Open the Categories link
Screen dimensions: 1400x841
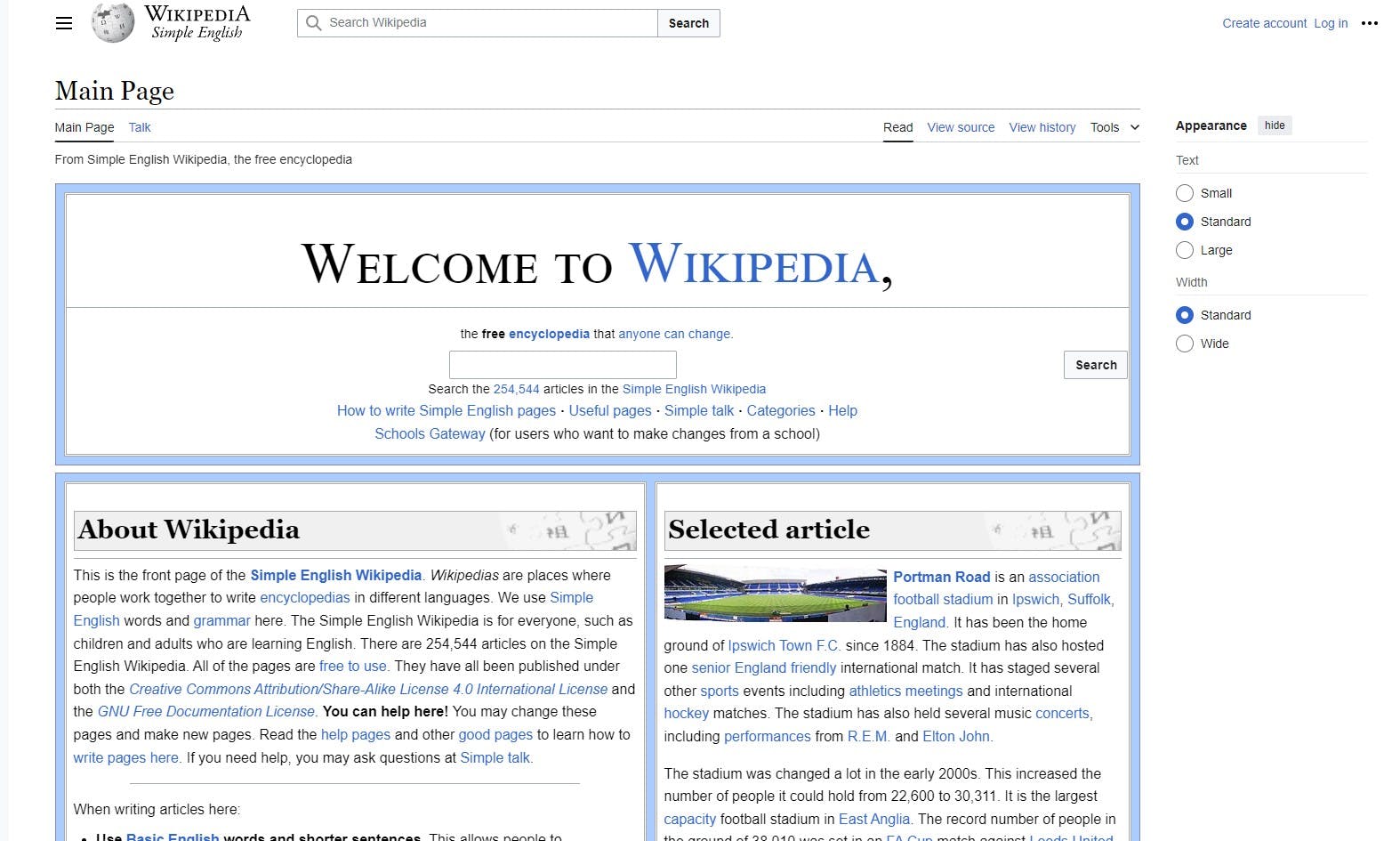[x=781, y=410]
